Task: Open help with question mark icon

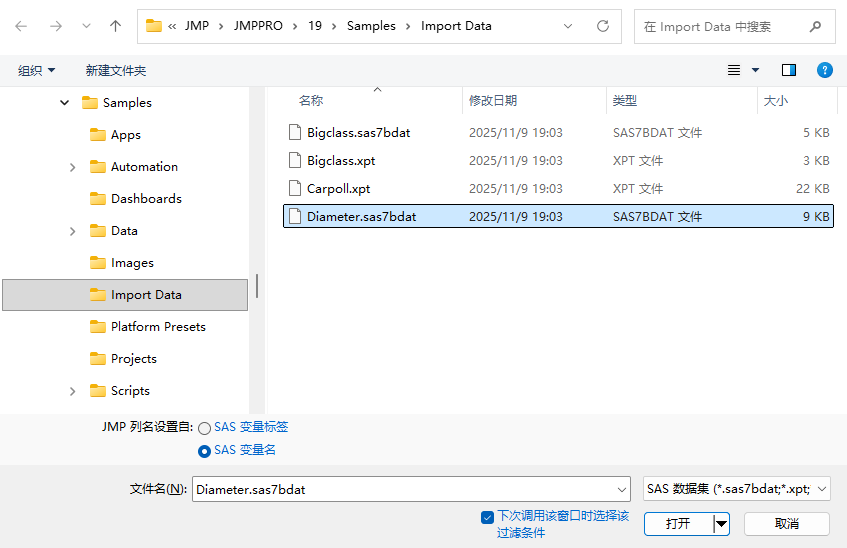Action: [x=824, y=70]
